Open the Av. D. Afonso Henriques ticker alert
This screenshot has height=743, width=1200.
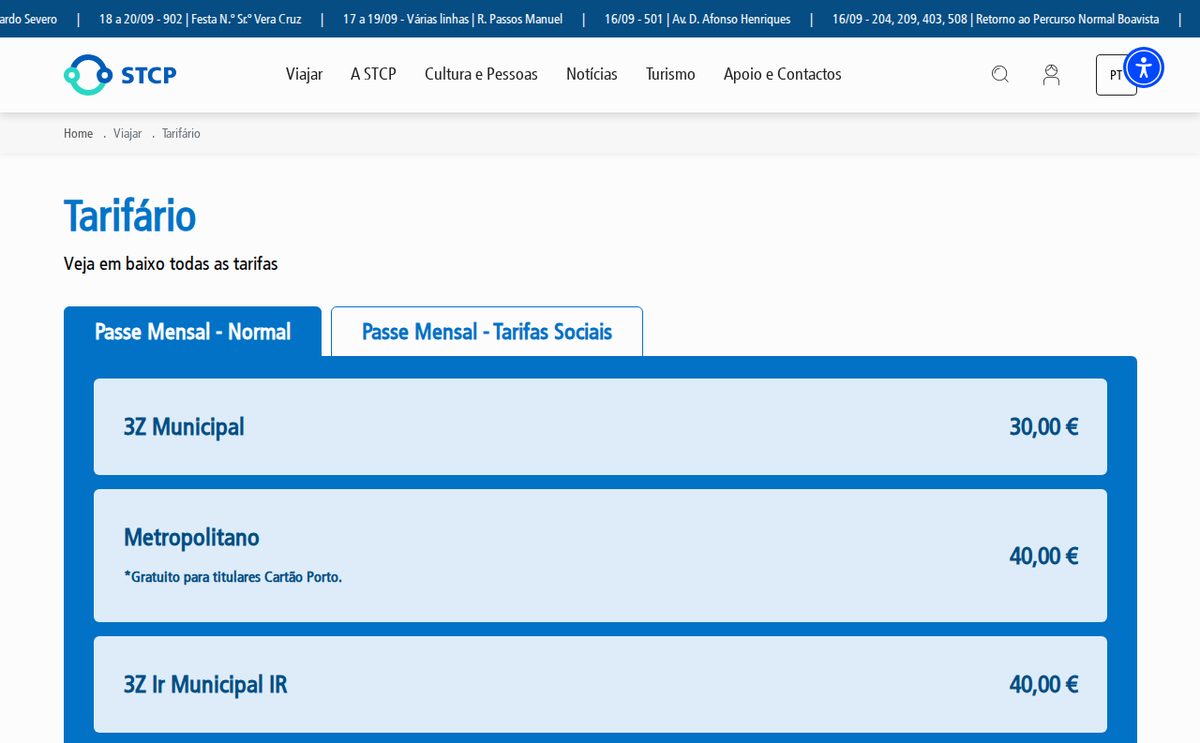(x=697, y=19)
